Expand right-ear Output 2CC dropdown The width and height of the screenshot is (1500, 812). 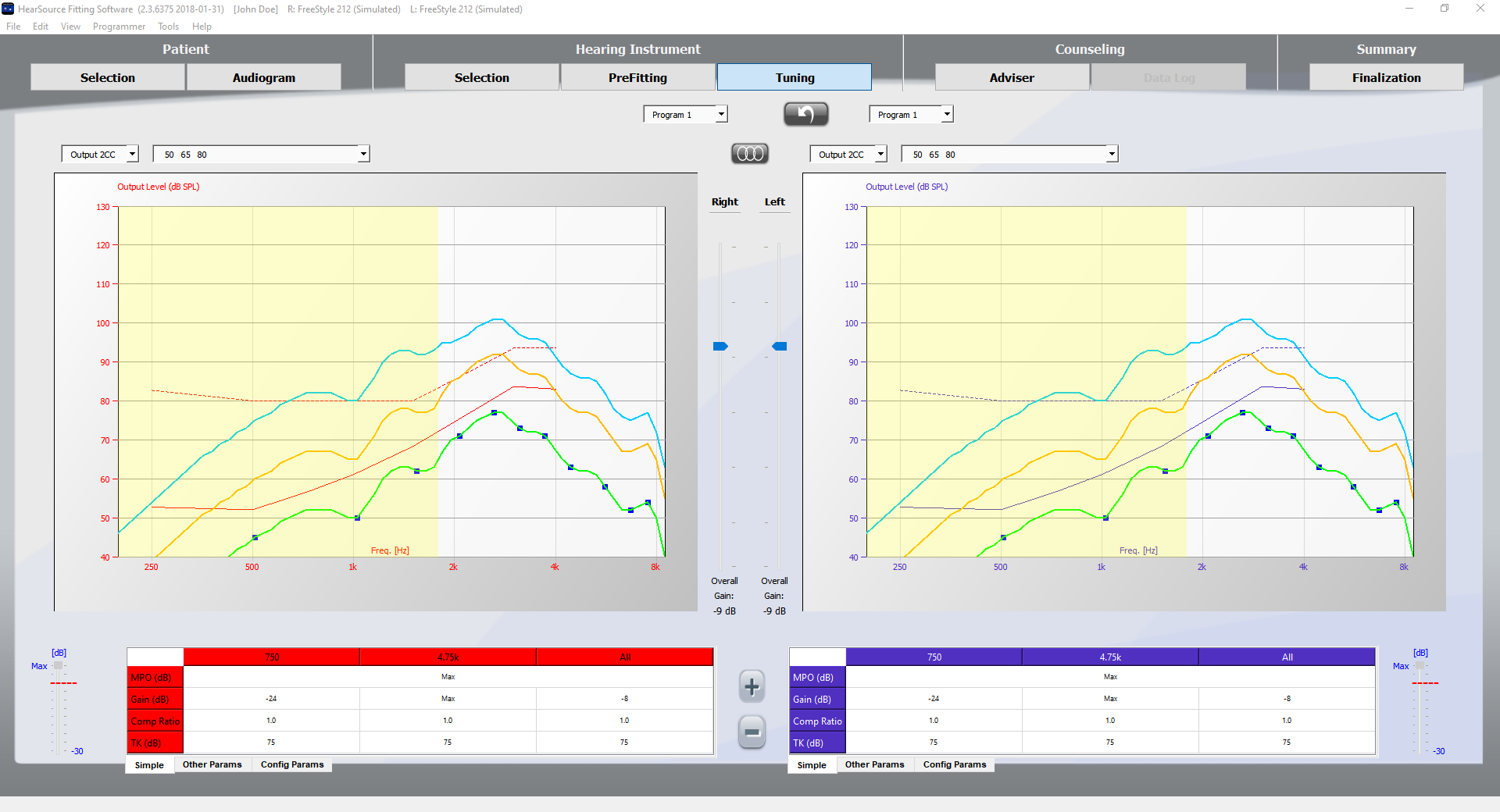[100, 154]
